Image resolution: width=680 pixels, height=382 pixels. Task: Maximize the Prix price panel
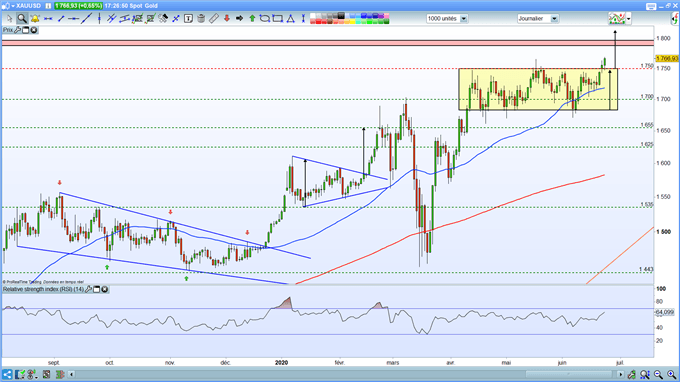pos(26,30)
